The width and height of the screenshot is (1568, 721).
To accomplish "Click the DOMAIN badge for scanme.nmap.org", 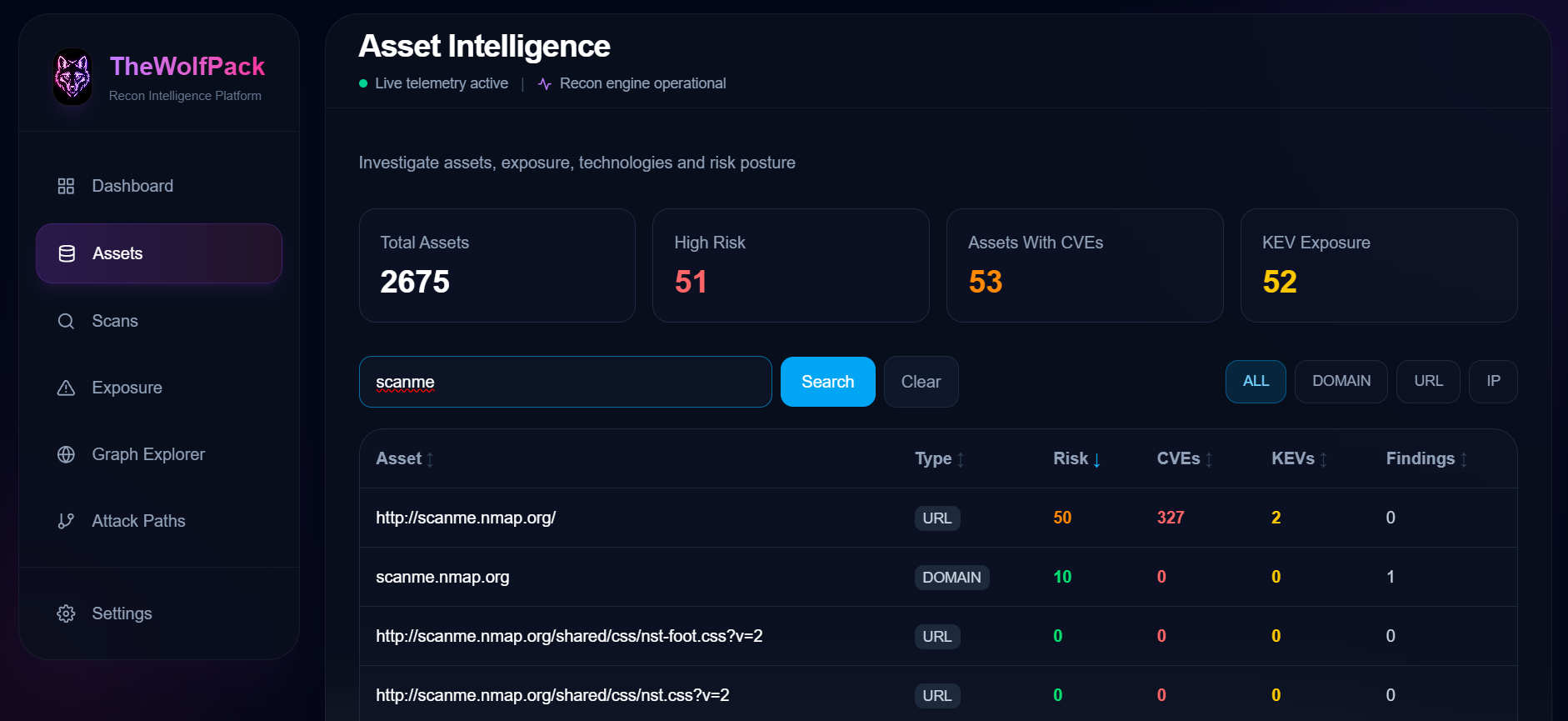I will point(951,578).
